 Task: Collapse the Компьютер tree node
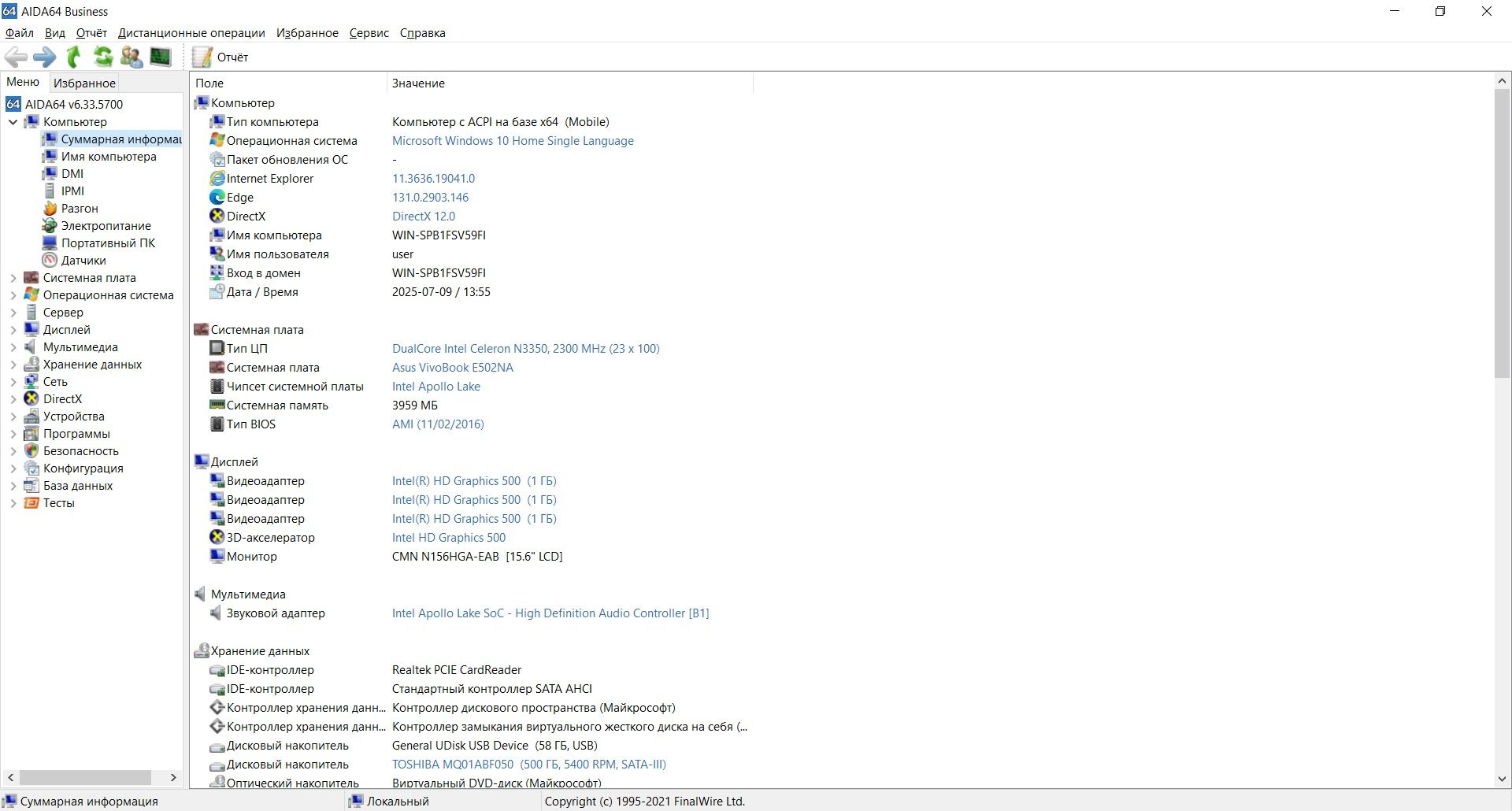(13, 122)
